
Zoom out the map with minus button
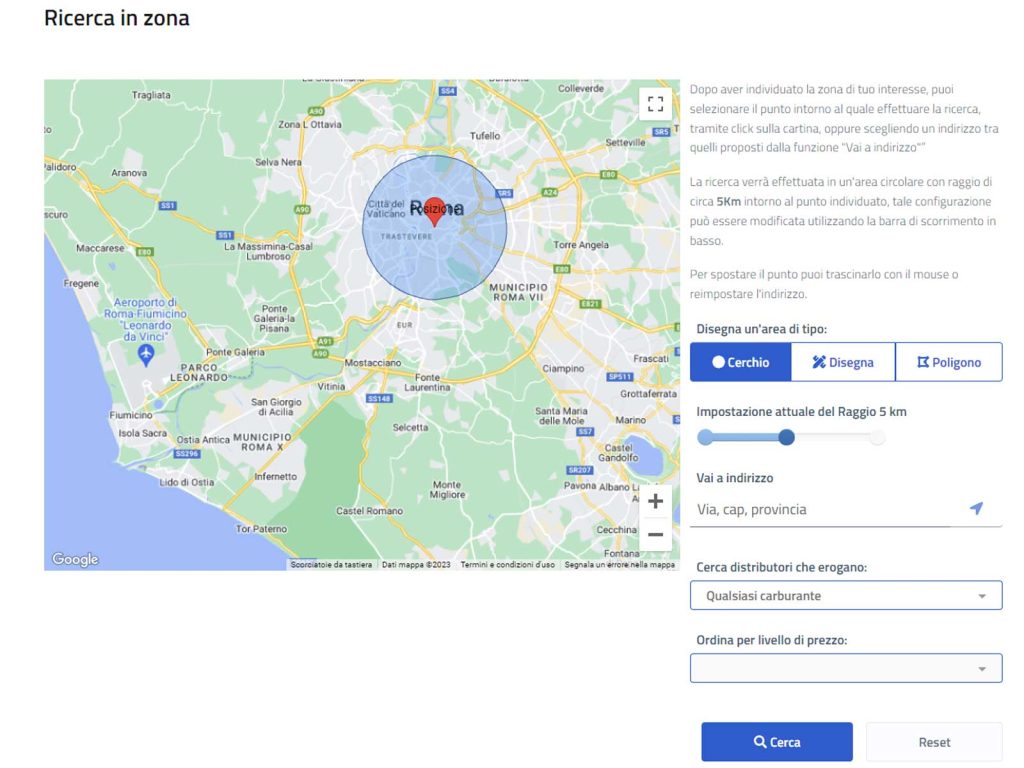(655, 534)
